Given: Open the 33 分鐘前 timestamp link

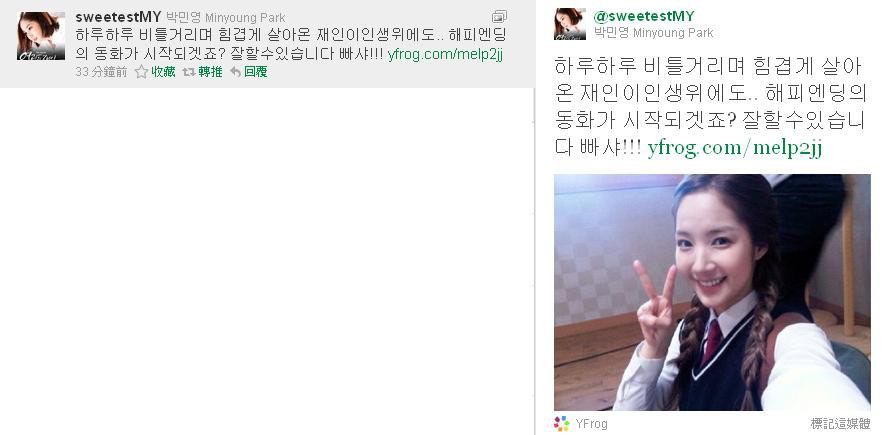Looking at the screenshot, I should tap(101, 72).
